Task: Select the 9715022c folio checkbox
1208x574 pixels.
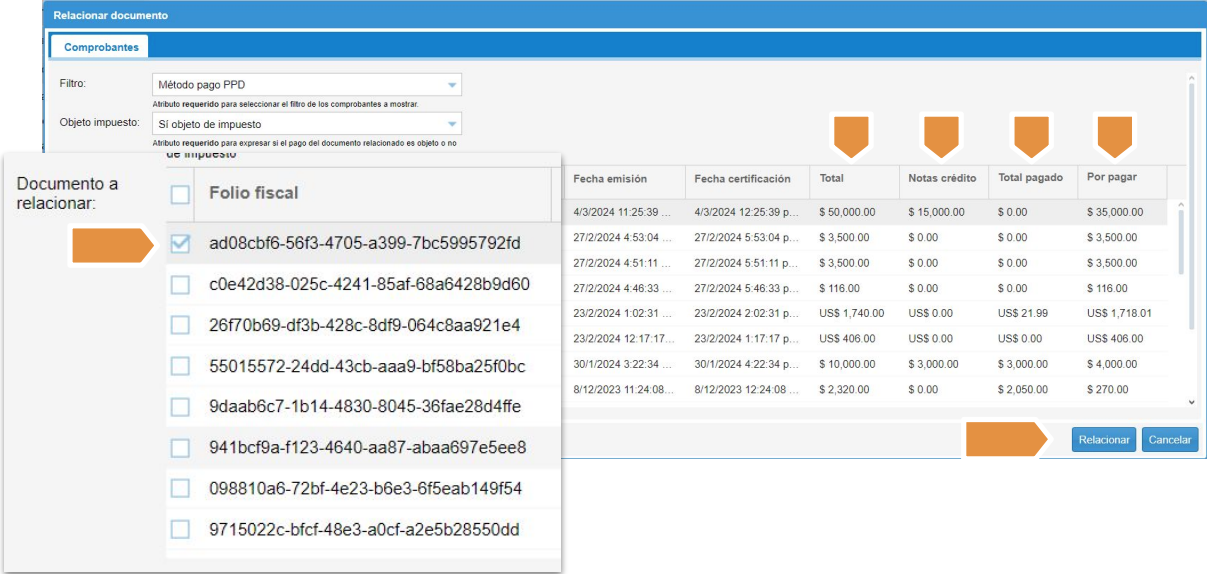Action: (180, 530)
